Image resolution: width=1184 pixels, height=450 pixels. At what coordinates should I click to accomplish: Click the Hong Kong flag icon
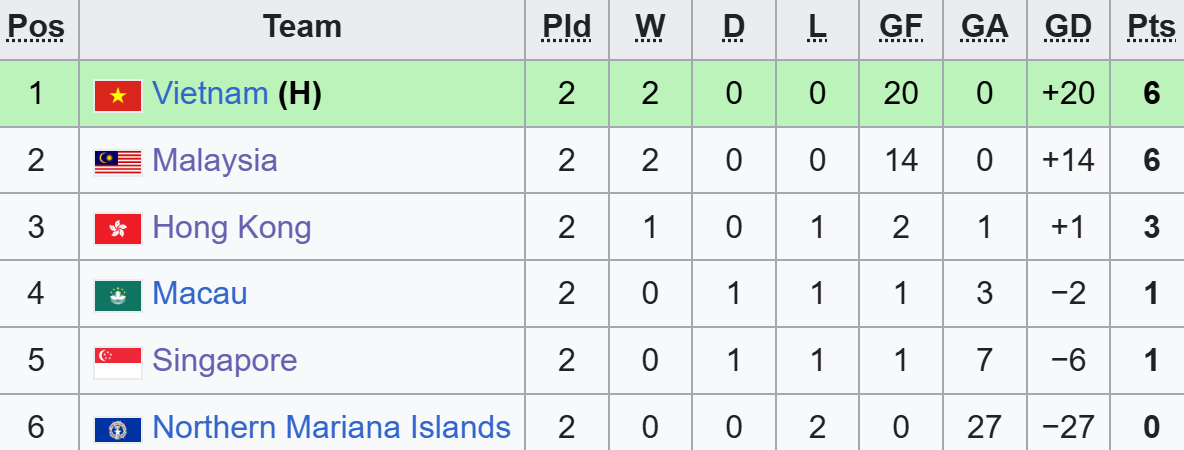click(118, 228)
